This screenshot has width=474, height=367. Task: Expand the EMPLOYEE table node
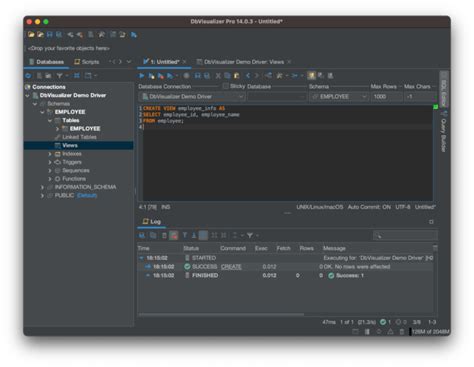(57, 129)
